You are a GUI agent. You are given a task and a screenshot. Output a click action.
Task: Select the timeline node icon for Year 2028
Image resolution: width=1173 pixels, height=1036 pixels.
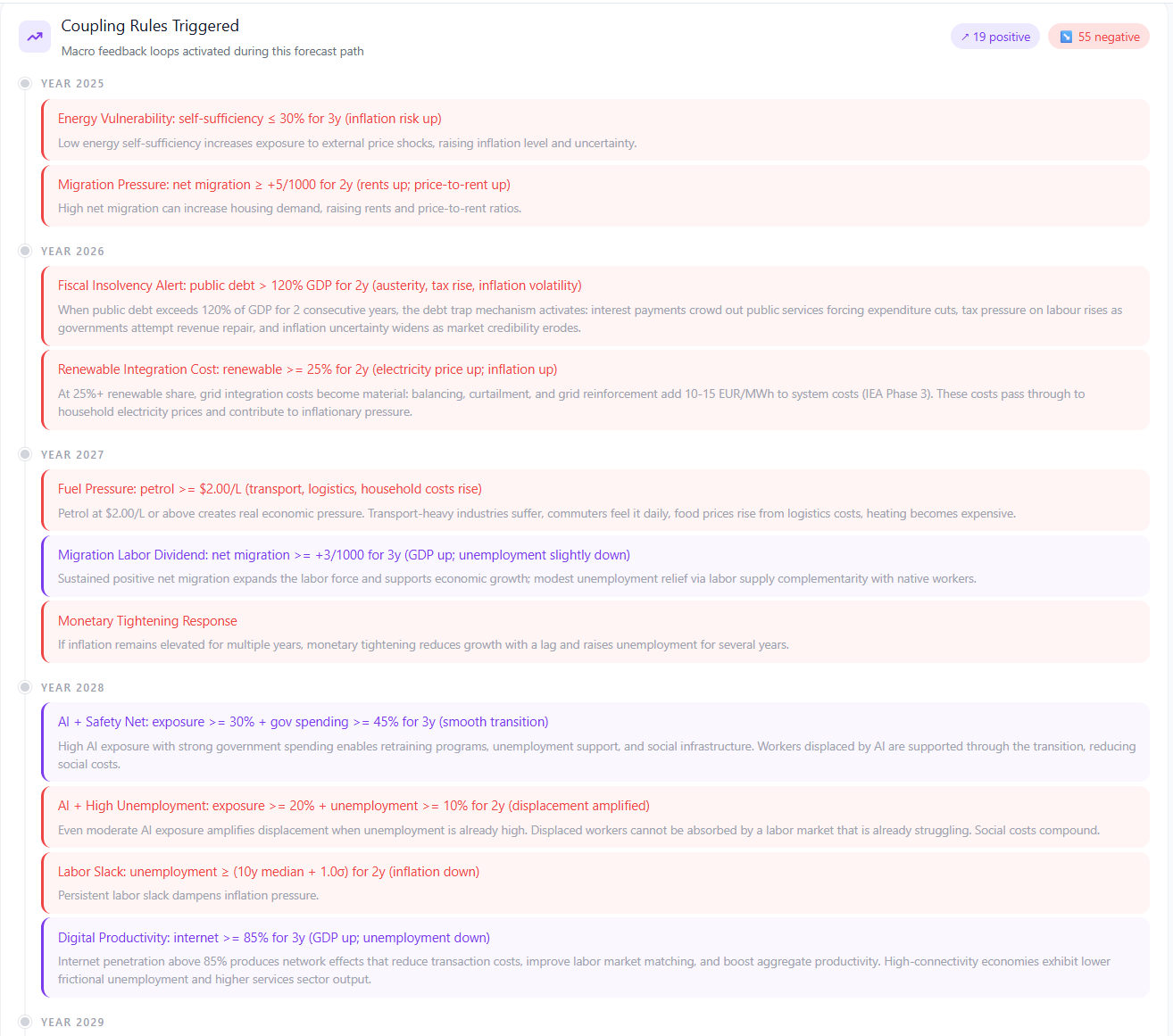[x=24, y=686]
